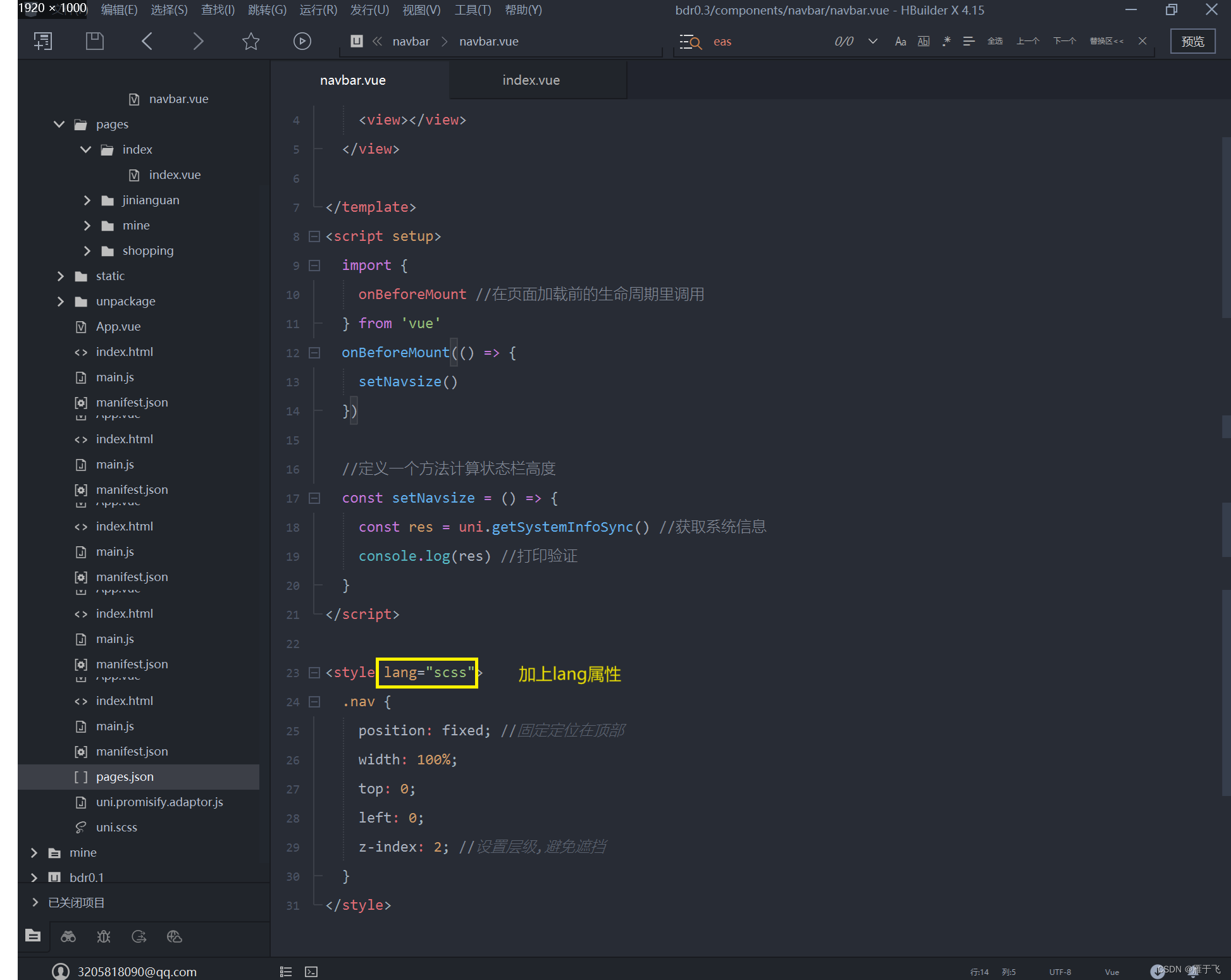The image size is (1231, 980).
Task: Click the terminal console icon
Action: click(x=311, y=972)
